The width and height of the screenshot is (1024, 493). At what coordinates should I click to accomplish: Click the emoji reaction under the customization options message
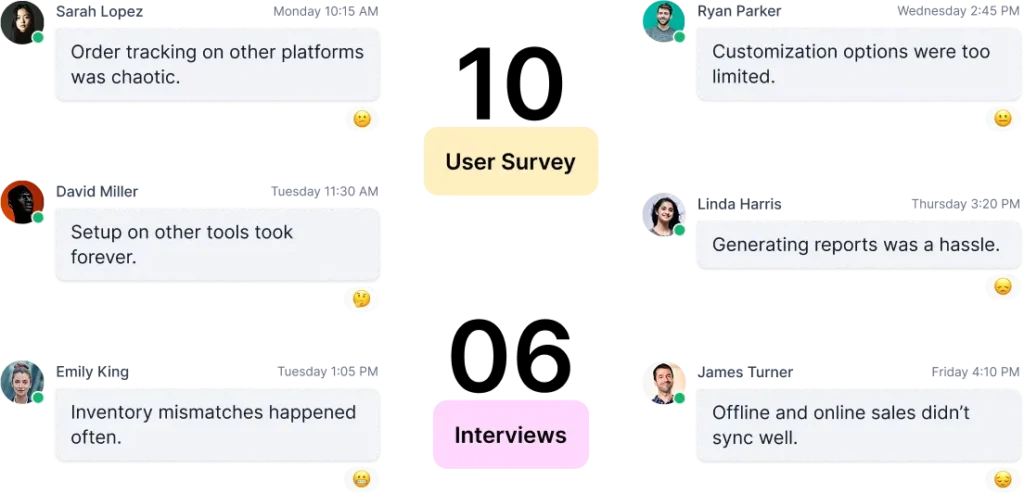pyautogui.click(x=1002, y=119)
